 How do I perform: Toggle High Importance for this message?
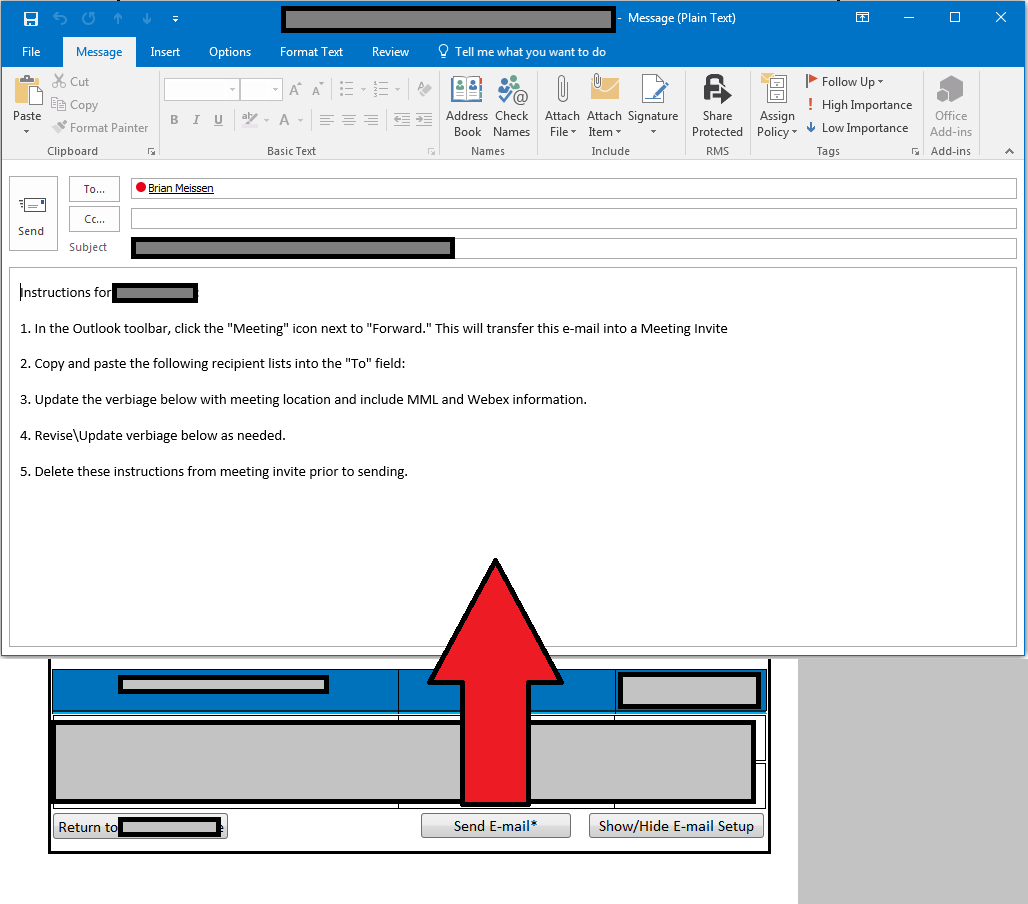tap(859, 104)
